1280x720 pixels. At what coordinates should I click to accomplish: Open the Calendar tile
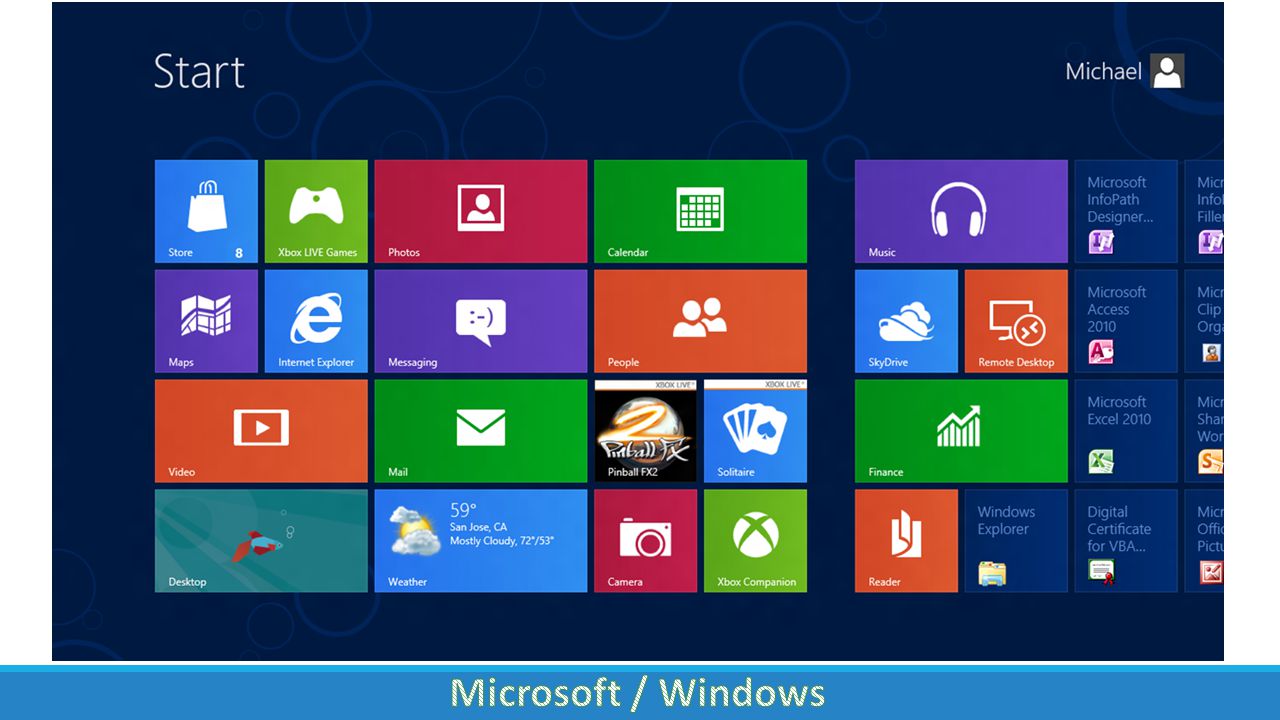pyautogui.click(x=700, y=211)
